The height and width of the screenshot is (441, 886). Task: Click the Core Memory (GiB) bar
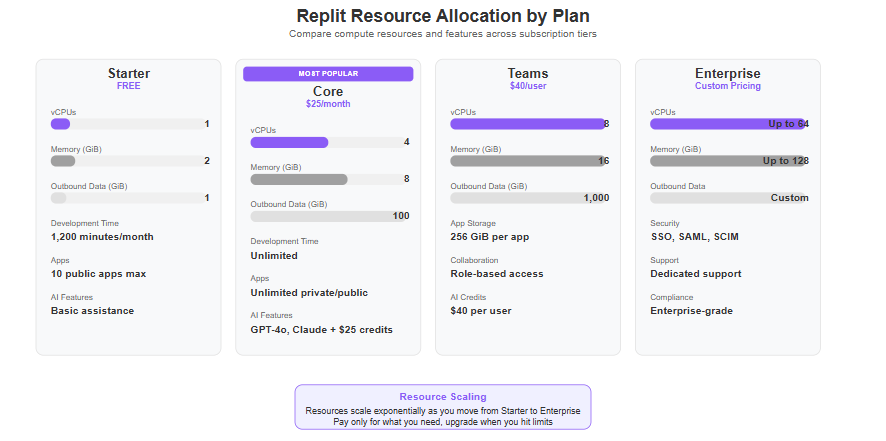(328, 179)
